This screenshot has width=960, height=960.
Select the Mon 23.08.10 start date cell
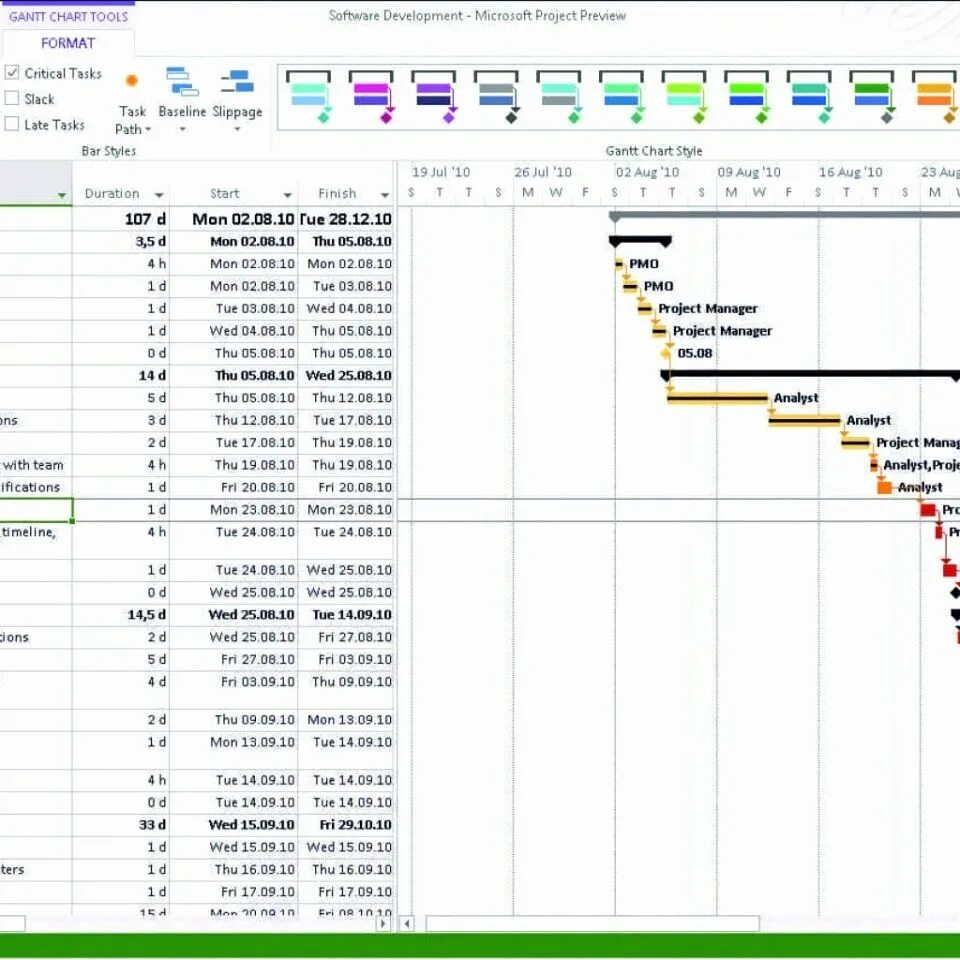pos(233,509)
